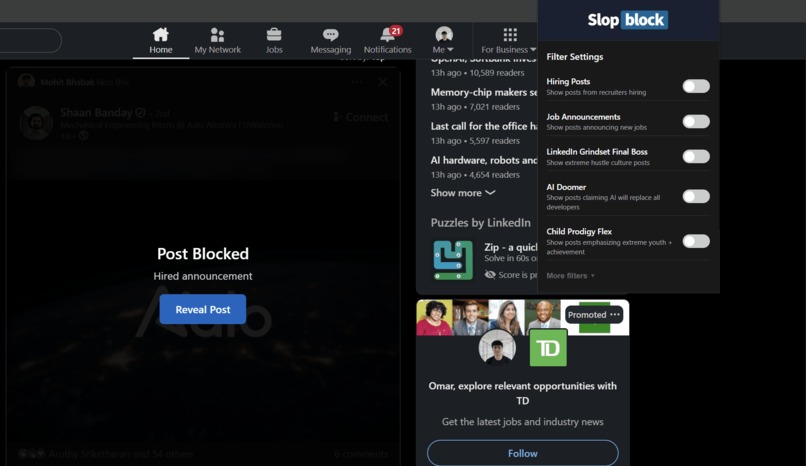Open the LinkedIn Home tab
806x466 pixels.
click(161, 41)
